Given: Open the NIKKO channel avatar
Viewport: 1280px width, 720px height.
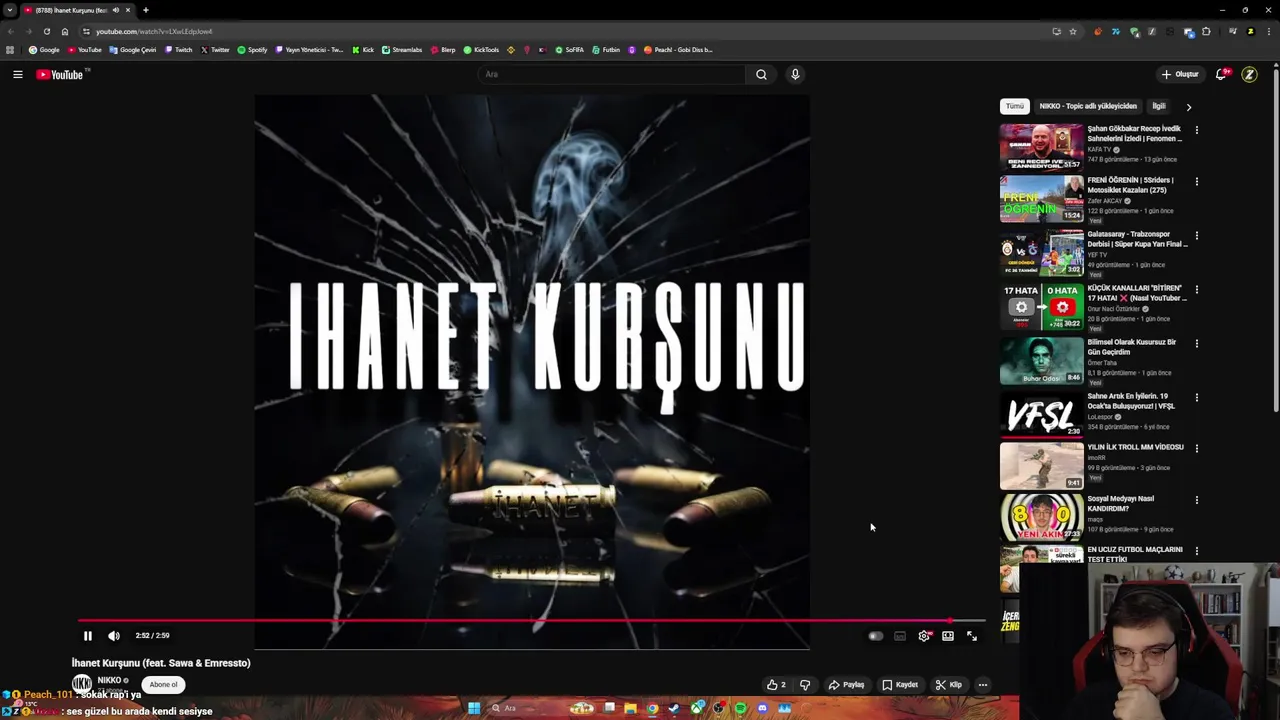Looking at the screenshot, I should [82, 684].
